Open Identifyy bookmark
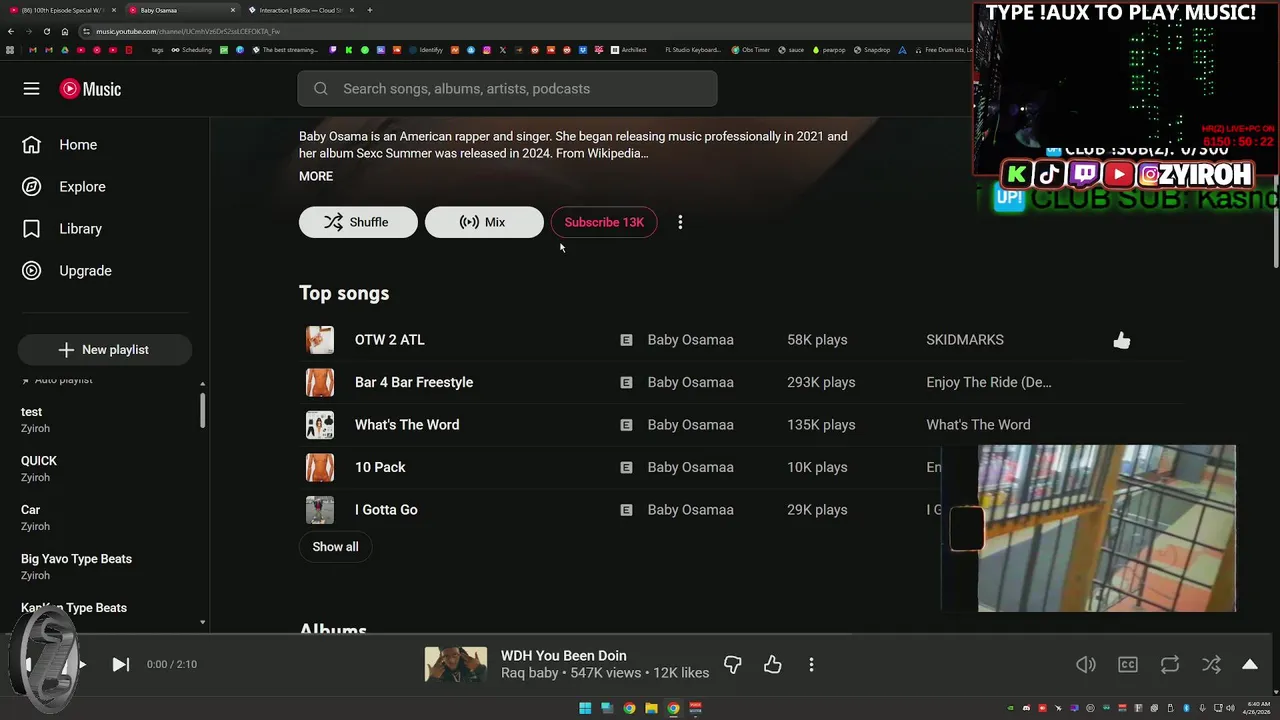Viewport: 1280px width, 720px height. click(426, 50)
